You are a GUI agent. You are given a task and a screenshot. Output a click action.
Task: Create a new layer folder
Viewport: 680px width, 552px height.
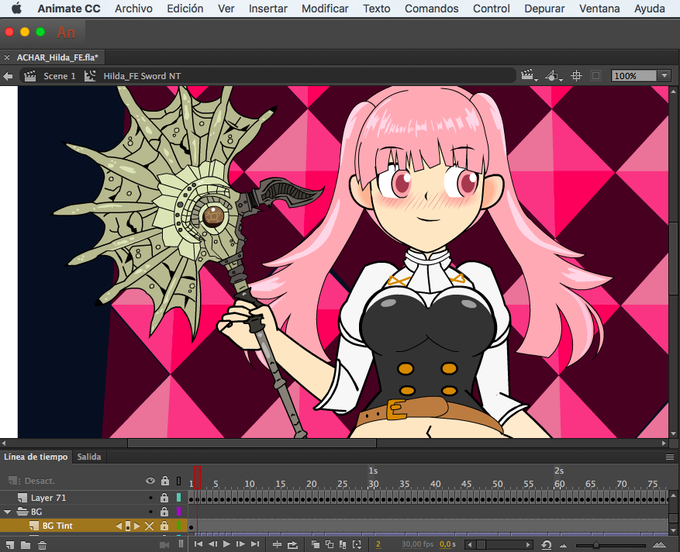click(26, 545)
